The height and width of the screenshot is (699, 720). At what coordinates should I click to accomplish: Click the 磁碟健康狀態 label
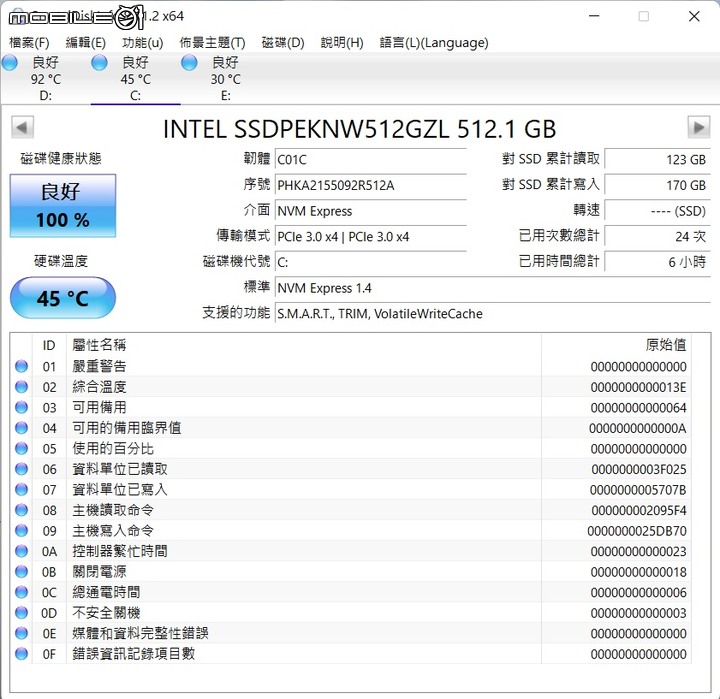[x=61, y=158]
